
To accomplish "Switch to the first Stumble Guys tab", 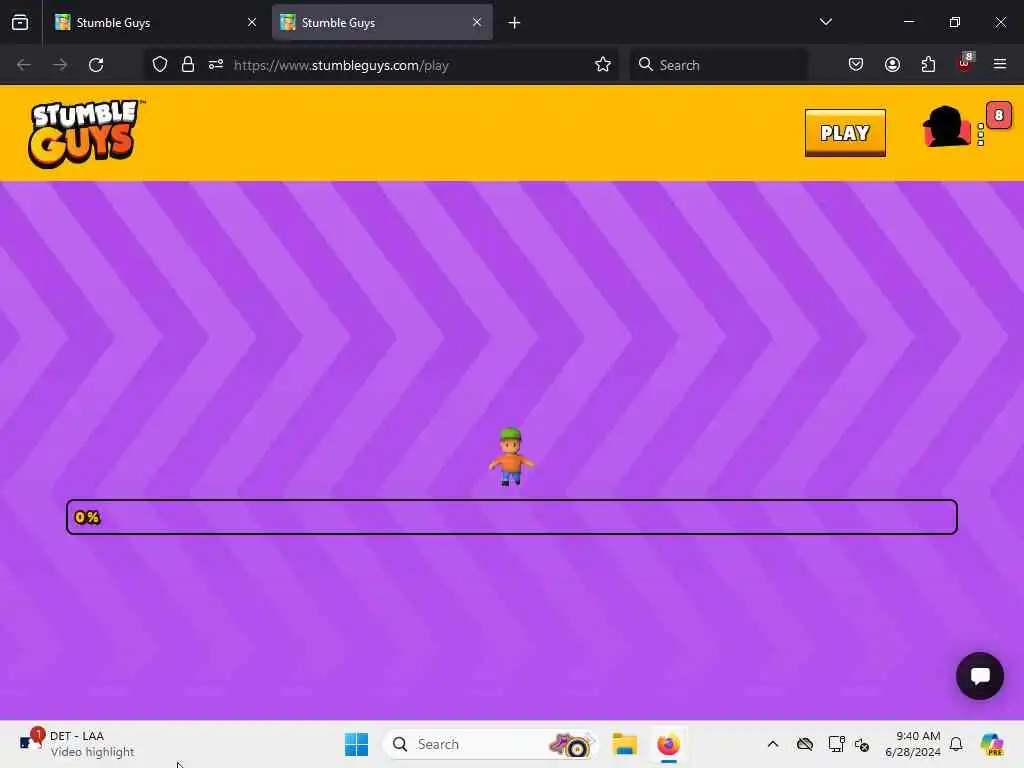I will tap(155, 23).
